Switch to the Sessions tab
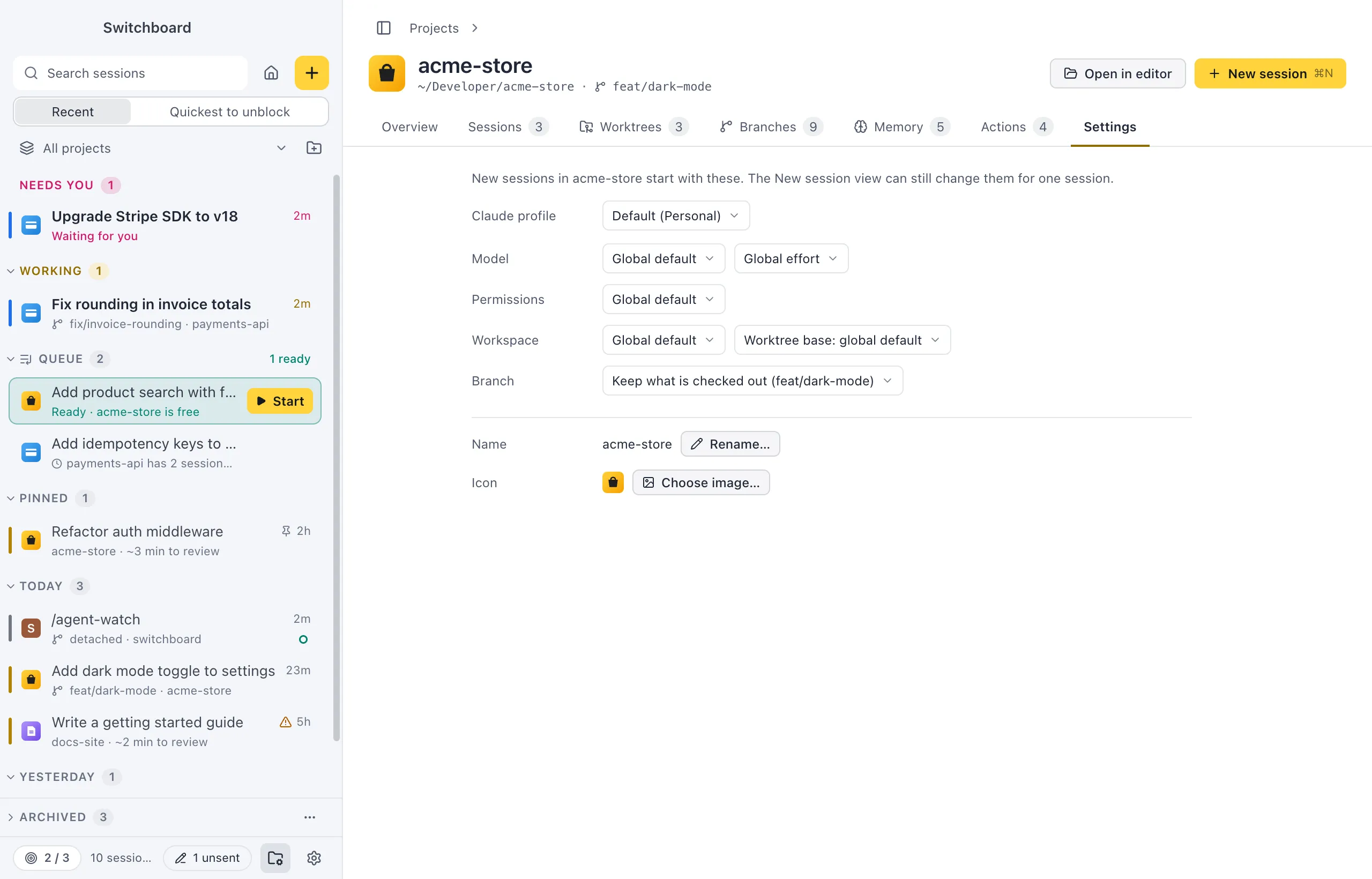1372x879 pixels. (508, 126)
